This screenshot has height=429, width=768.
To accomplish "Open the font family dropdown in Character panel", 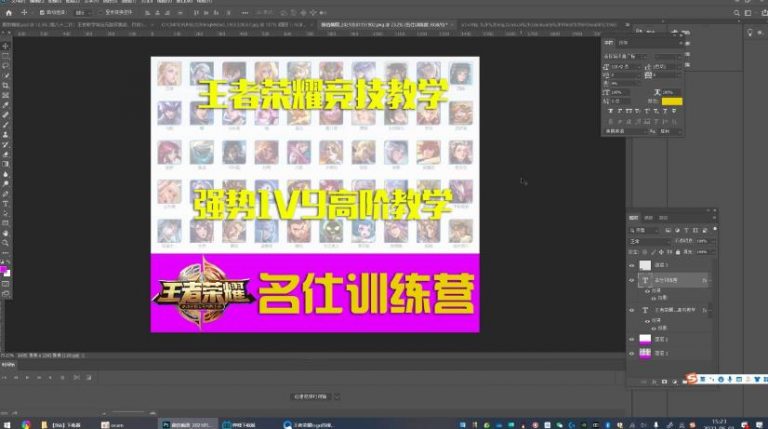I will (626, 57).
